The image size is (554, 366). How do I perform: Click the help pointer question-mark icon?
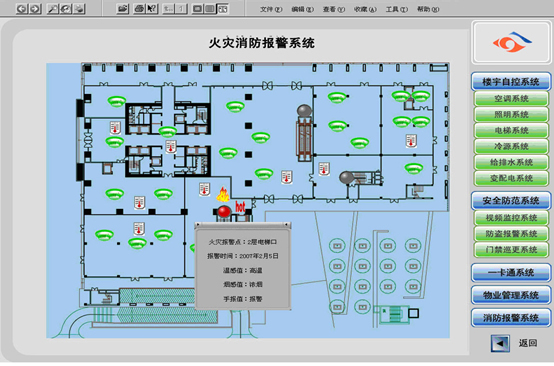(152, 8)
